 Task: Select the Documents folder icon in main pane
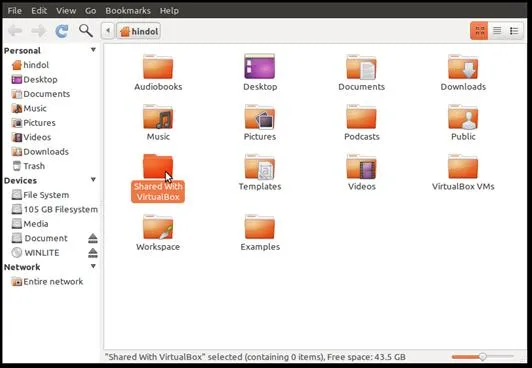pos(361,67)
